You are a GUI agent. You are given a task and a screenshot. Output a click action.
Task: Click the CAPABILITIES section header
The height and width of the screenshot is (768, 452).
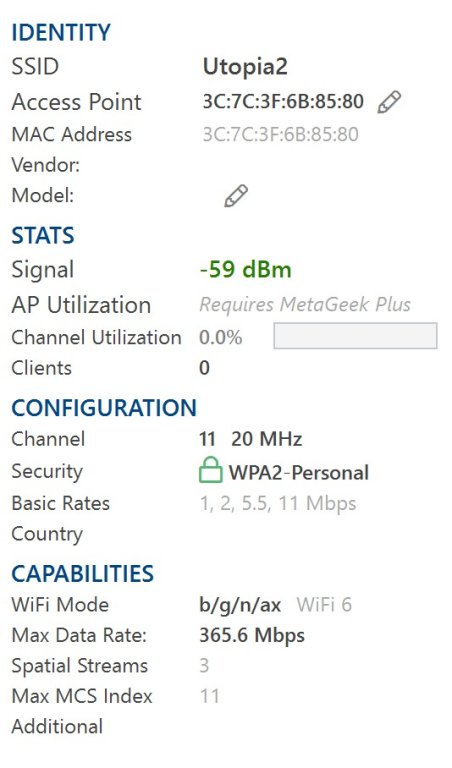pyautogui.click(x=83, y=574)
